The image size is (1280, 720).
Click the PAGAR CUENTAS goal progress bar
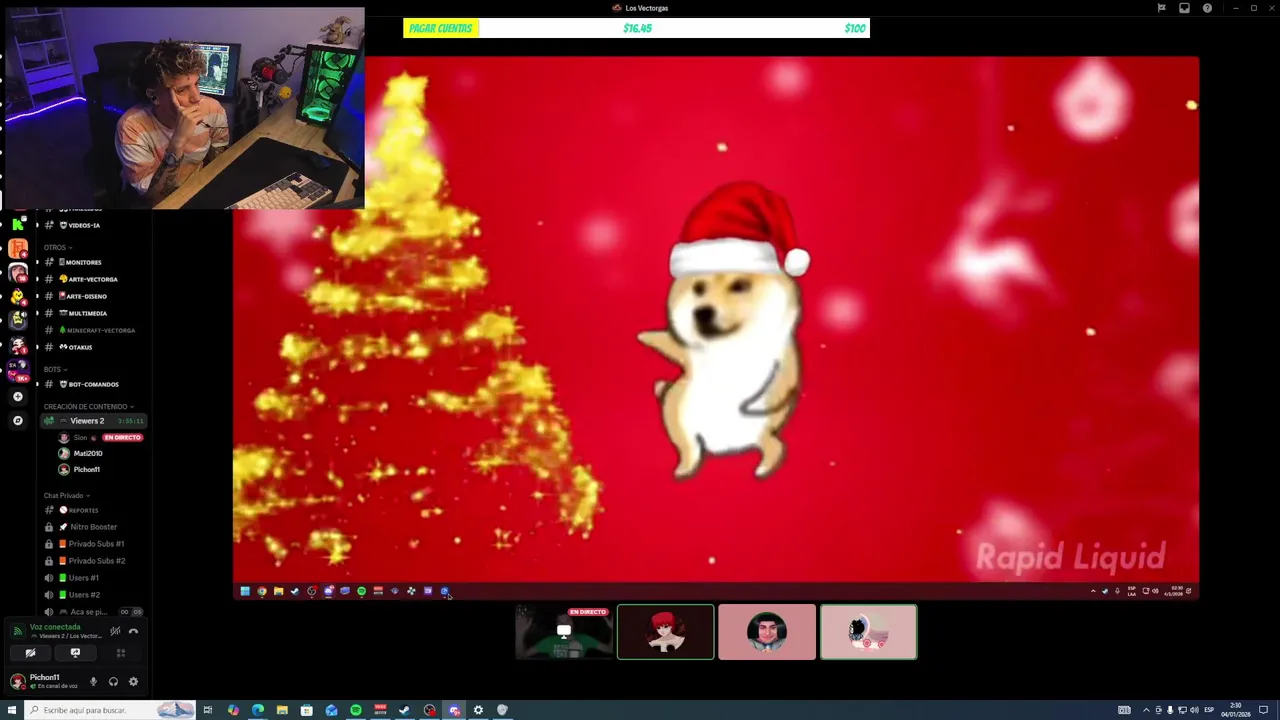(636, 28)
